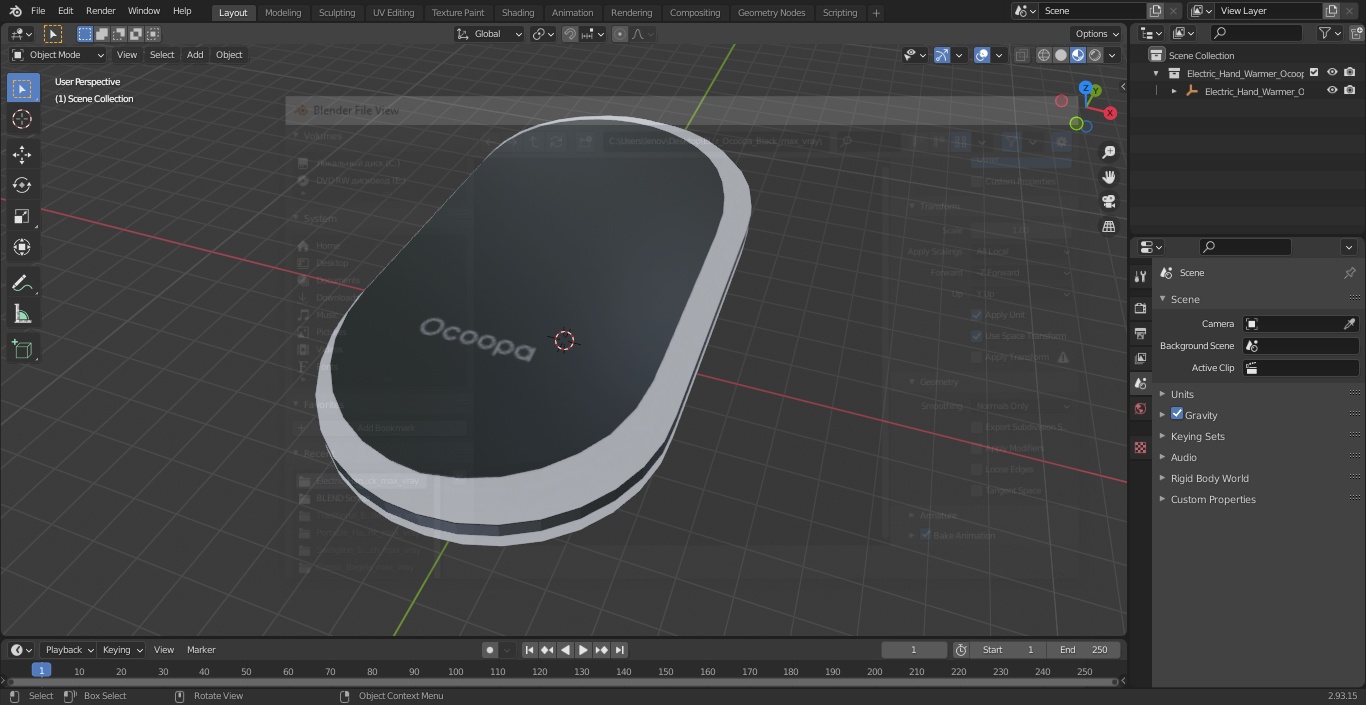Viewport: 1366px width, 705px height.
Task: Click the Blender logo menu icon
Action: 14,11
